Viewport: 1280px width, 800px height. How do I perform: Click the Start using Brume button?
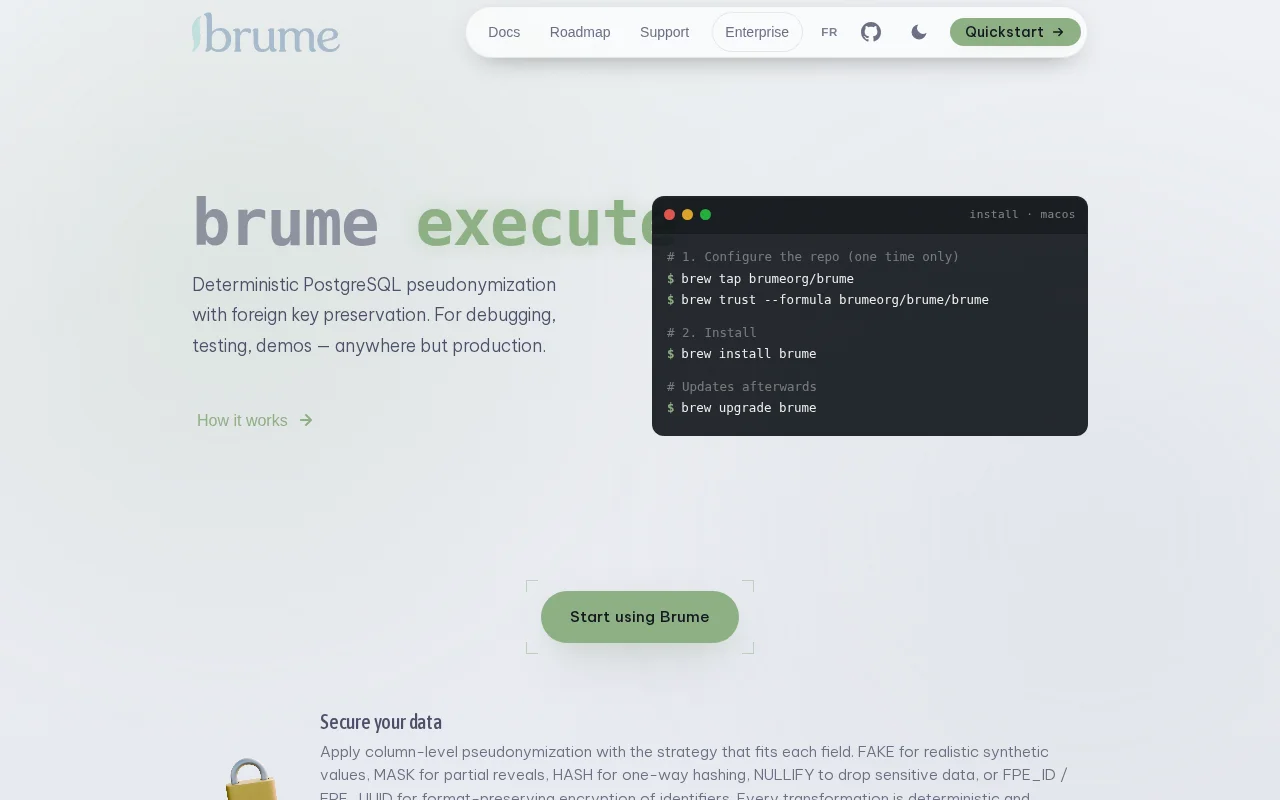640,617
